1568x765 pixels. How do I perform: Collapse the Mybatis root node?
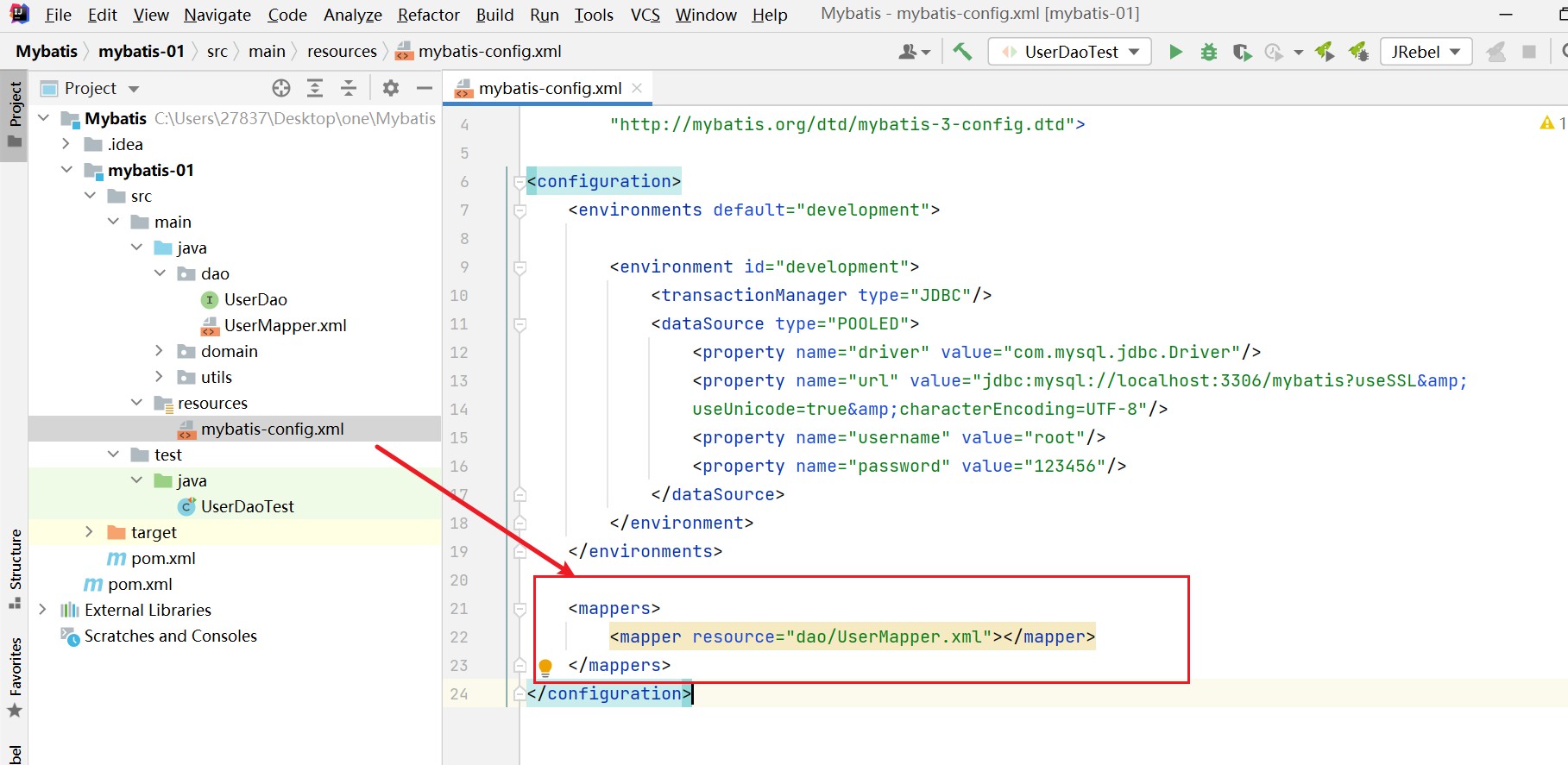[44, 118]
